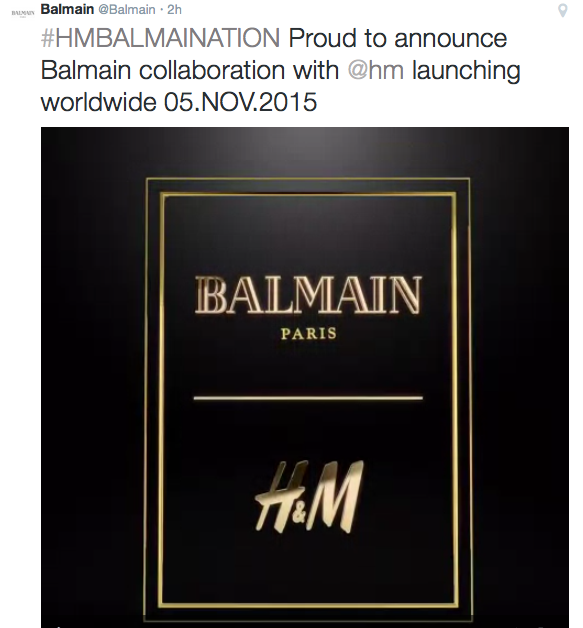Open the @Balmain handle link
This screenshot has width=583, height=628.
click(x=127, y=9)
